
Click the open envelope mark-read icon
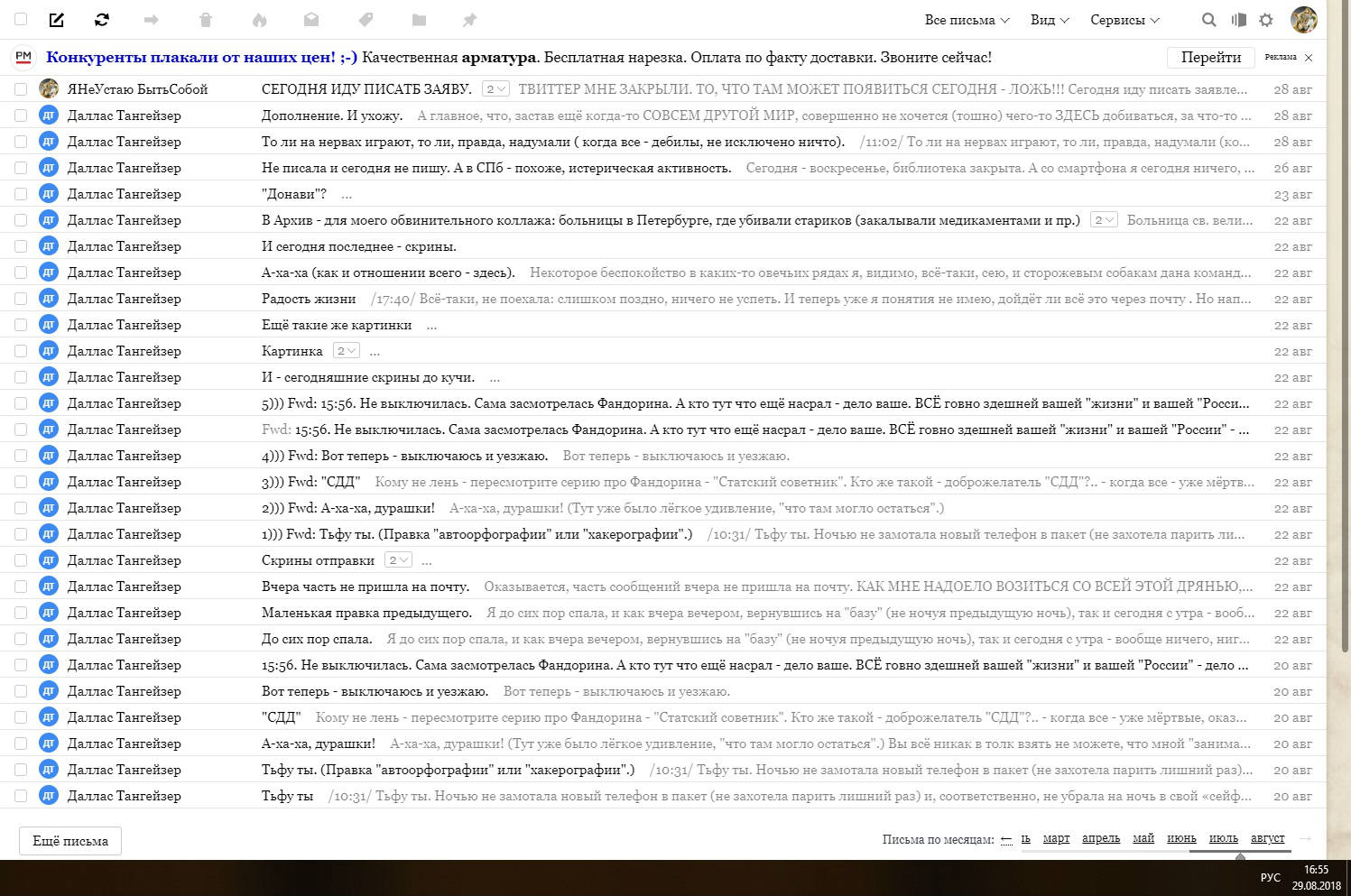pos(311,20)
